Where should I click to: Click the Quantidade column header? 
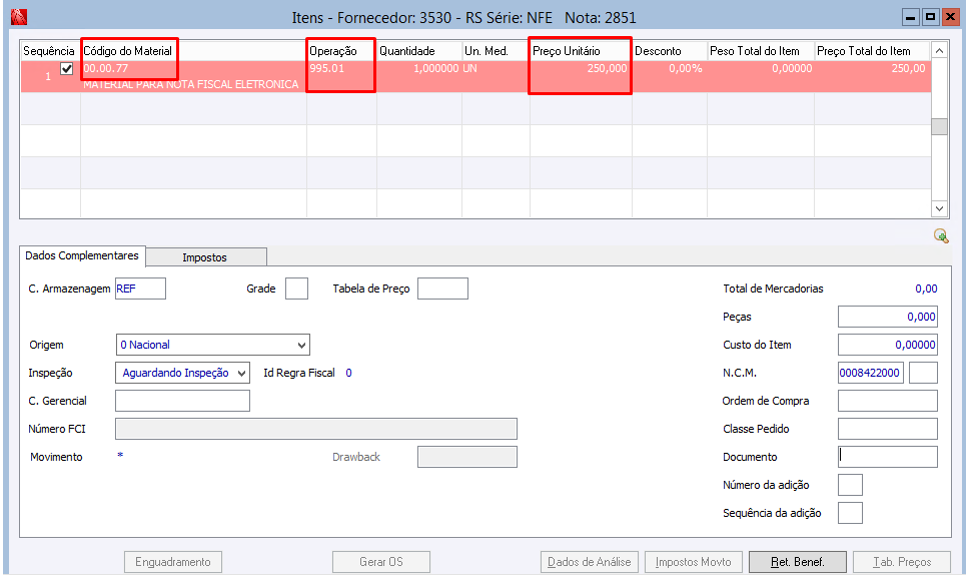click(407, 51)
